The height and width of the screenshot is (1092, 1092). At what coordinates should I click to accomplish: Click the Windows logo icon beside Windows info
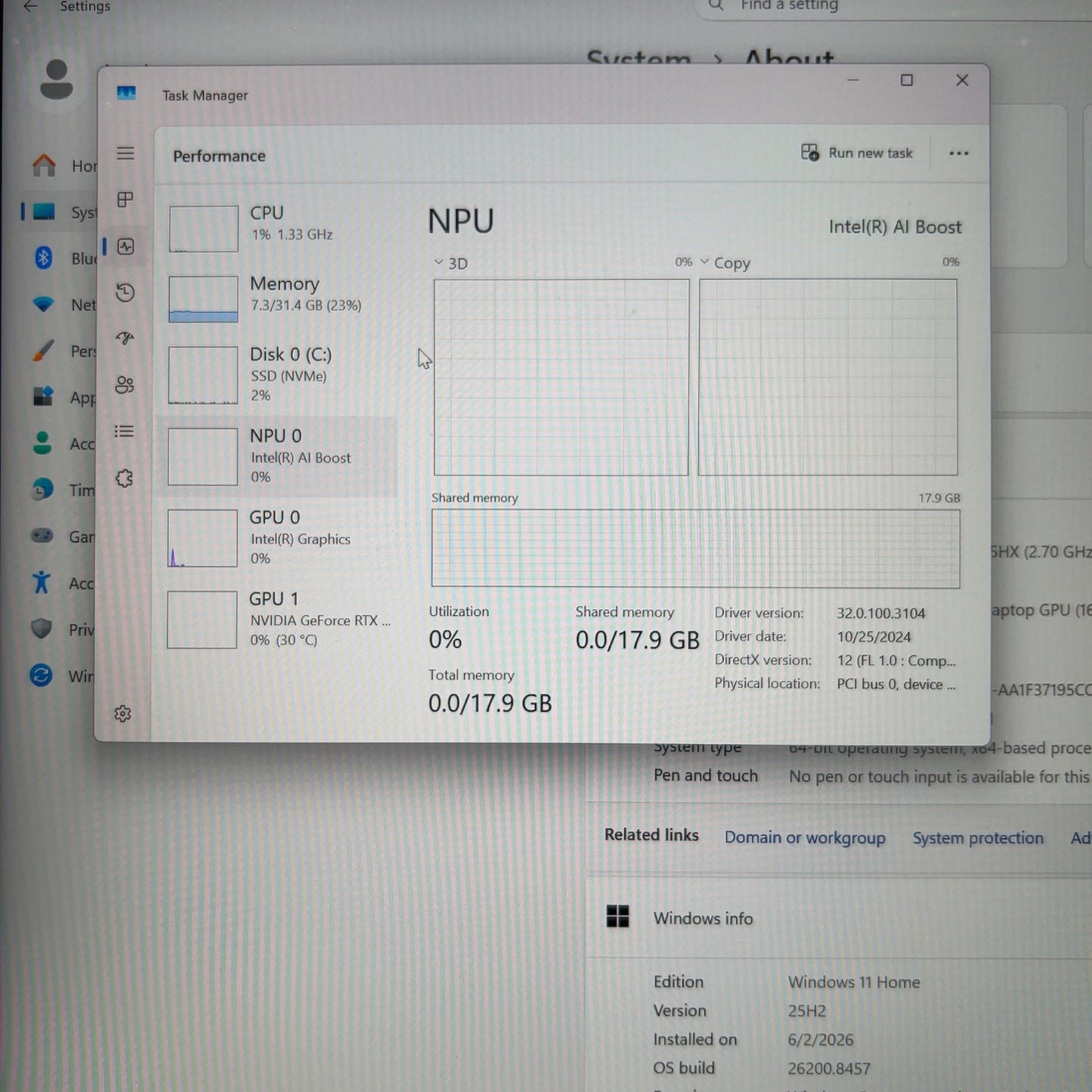617,917
